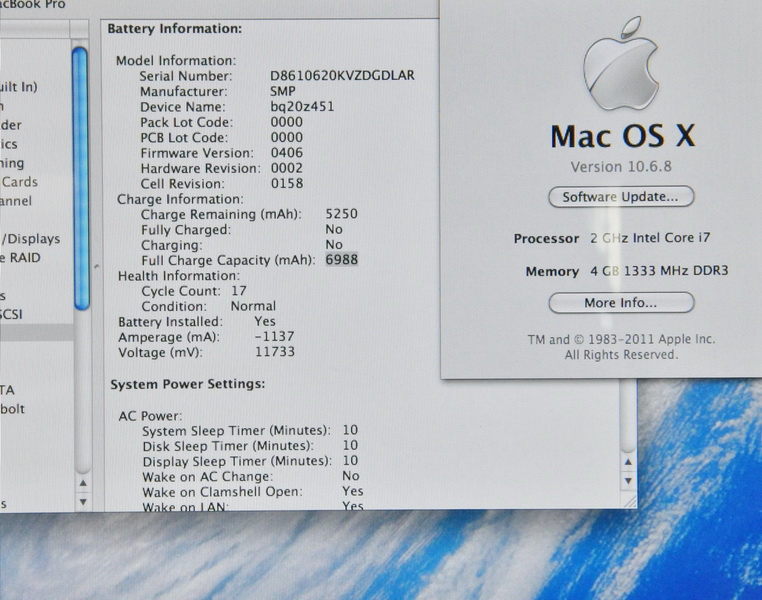Click the details pane scroll up arrow

tap(627, 462)
